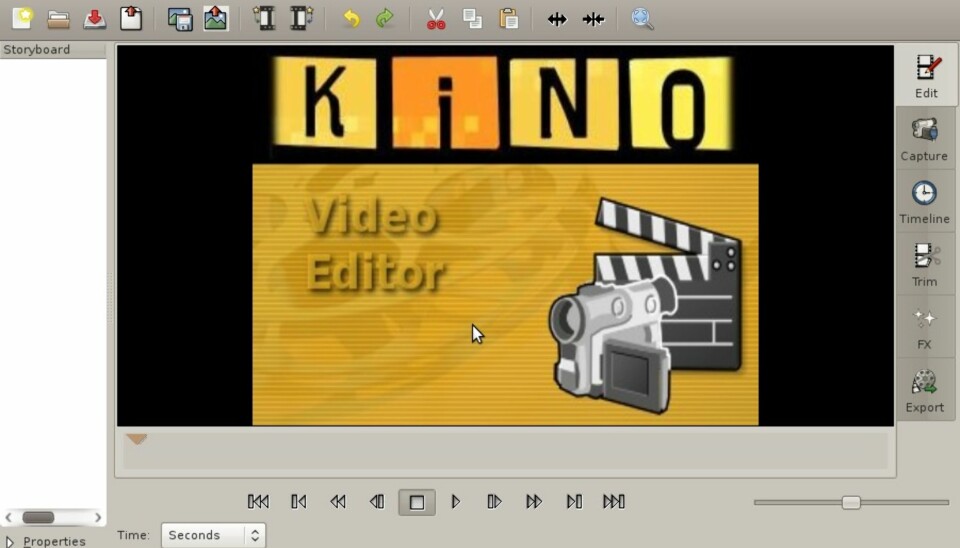
Task: Click the storyboard scroll right arrow
Action: click(98, 517)
